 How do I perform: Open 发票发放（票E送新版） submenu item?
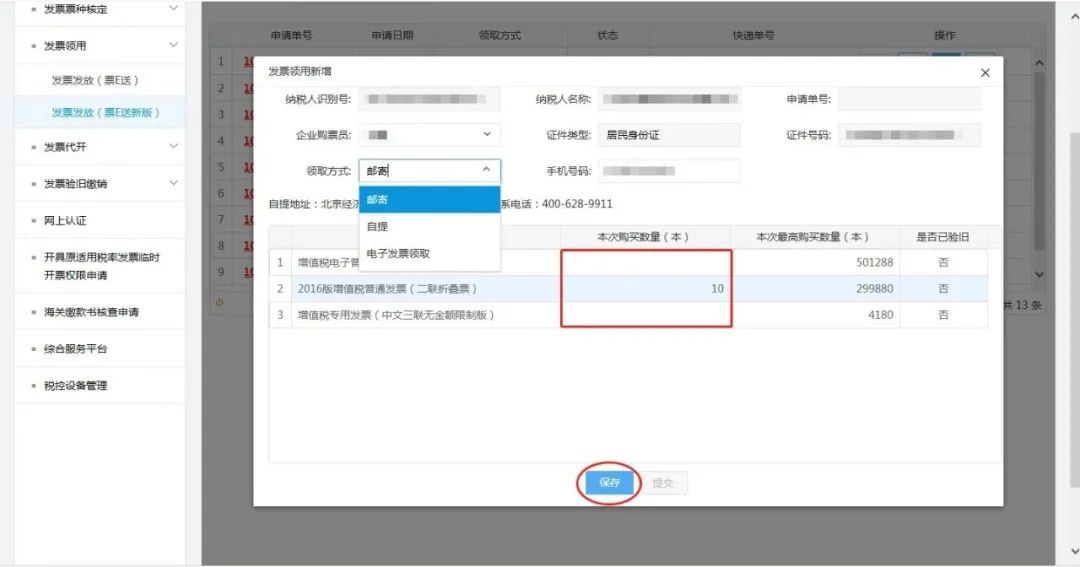pos(105,113)
